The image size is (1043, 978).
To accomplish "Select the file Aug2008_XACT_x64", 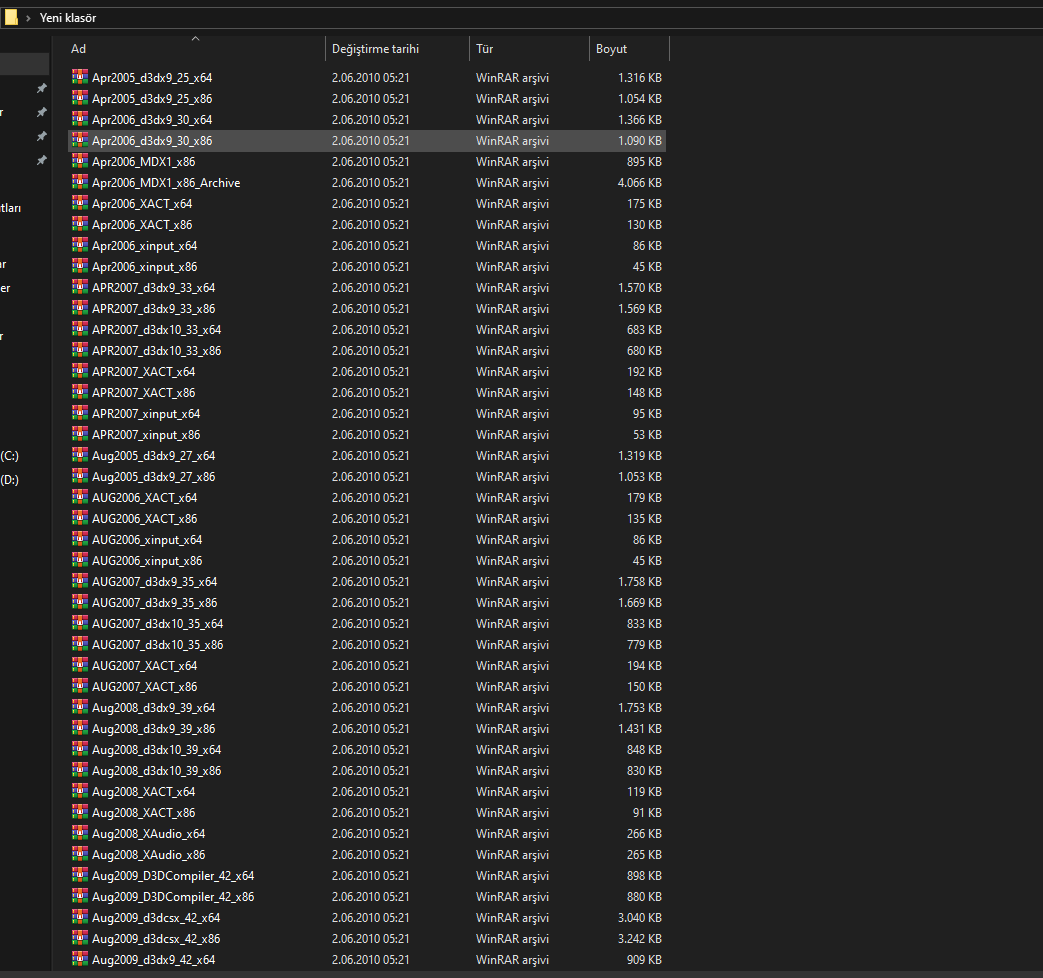I will click(x=367, y=792).
